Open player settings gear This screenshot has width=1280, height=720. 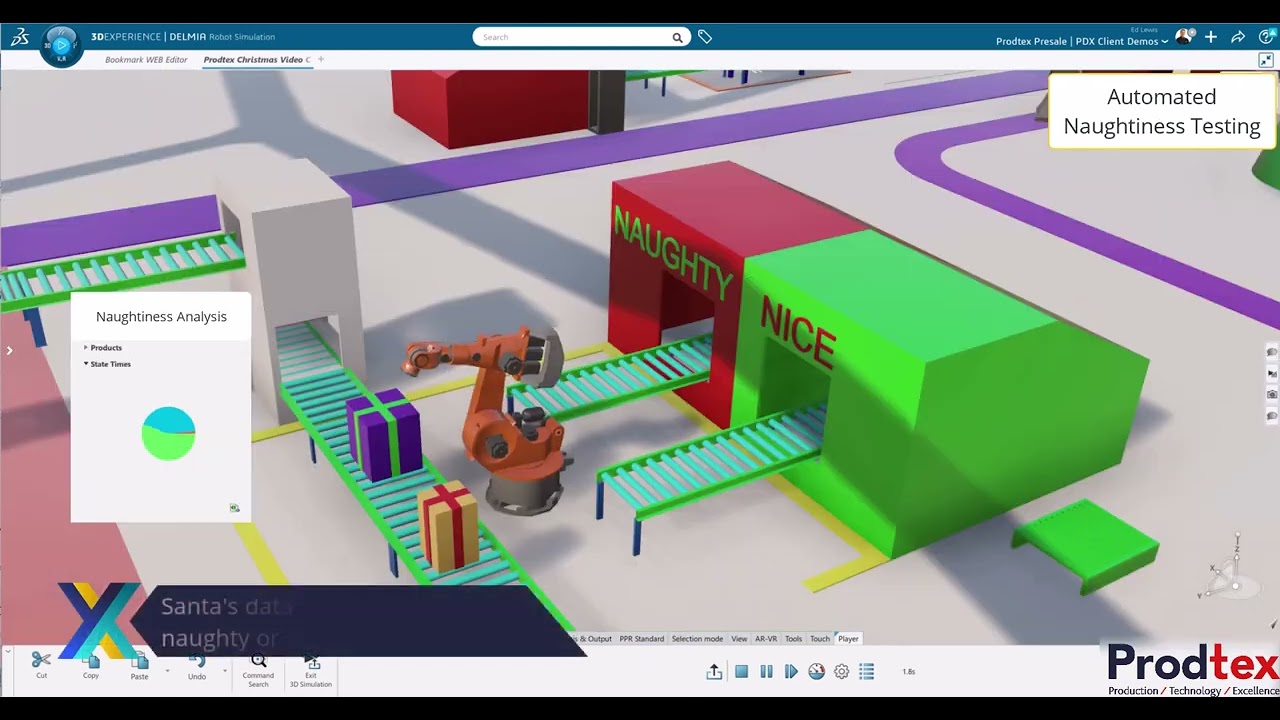click(842, 672)
